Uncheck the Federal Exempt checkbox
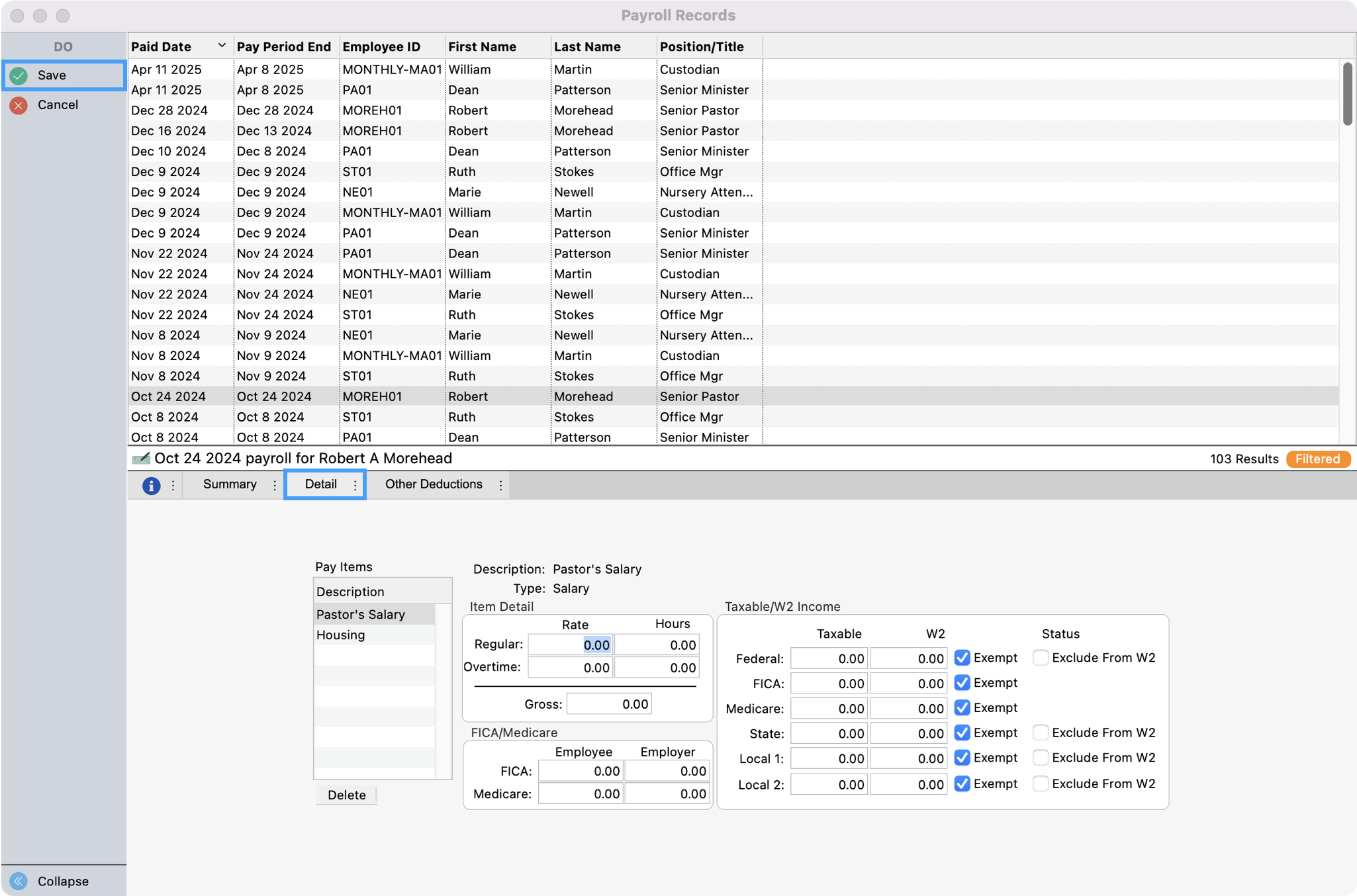Image resolution: width=1357 pixels, height=896 pixels. (x=962, y=657)
